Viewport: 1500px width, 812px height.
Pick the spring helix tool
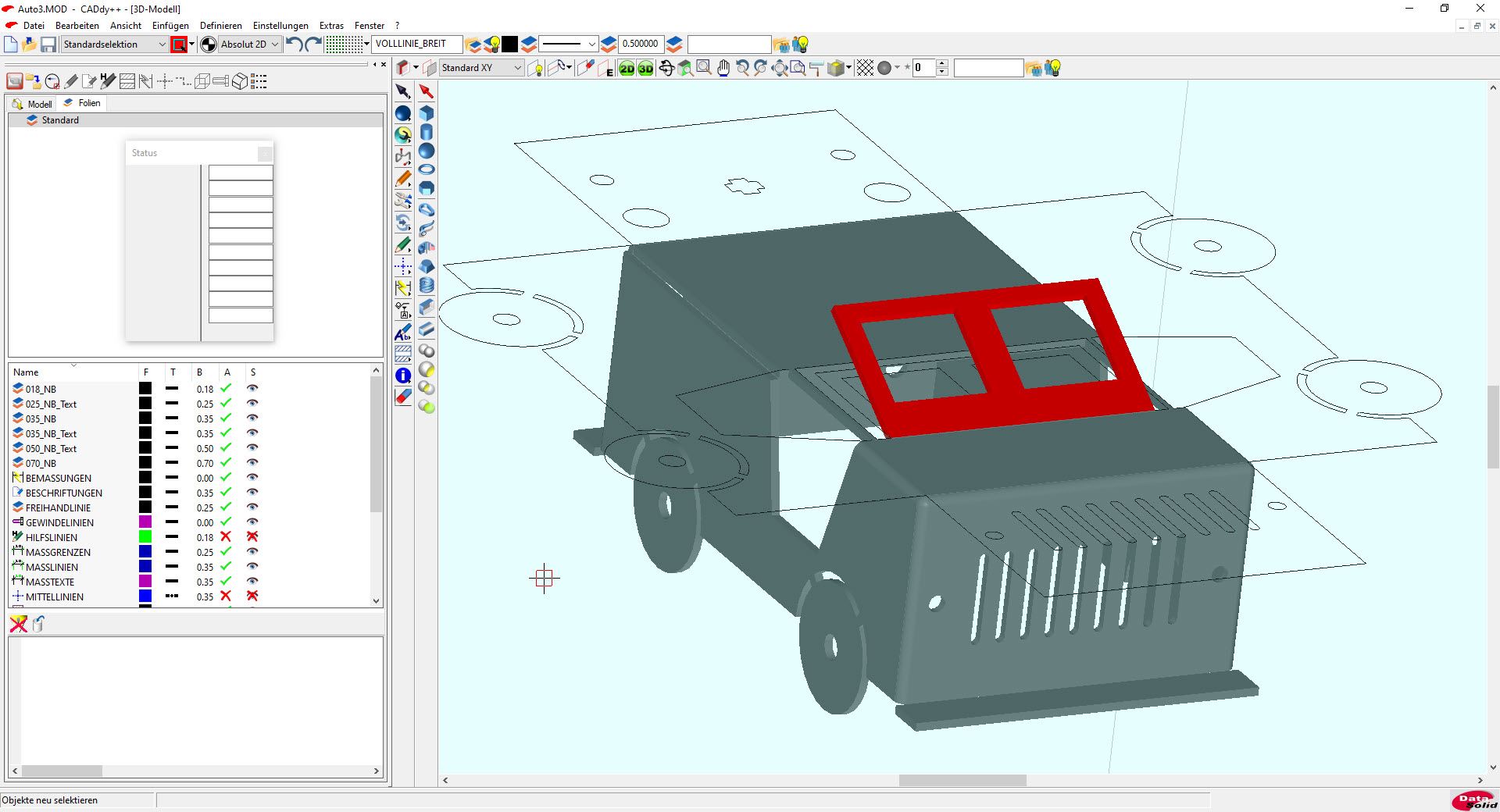427,285
